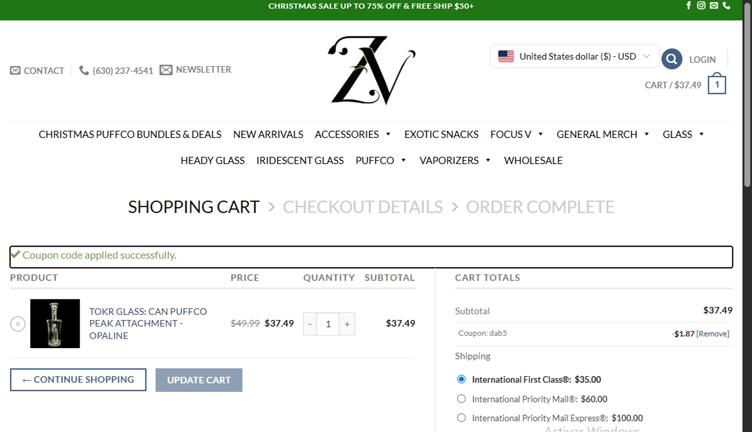Click the Update Cart button

199,380
